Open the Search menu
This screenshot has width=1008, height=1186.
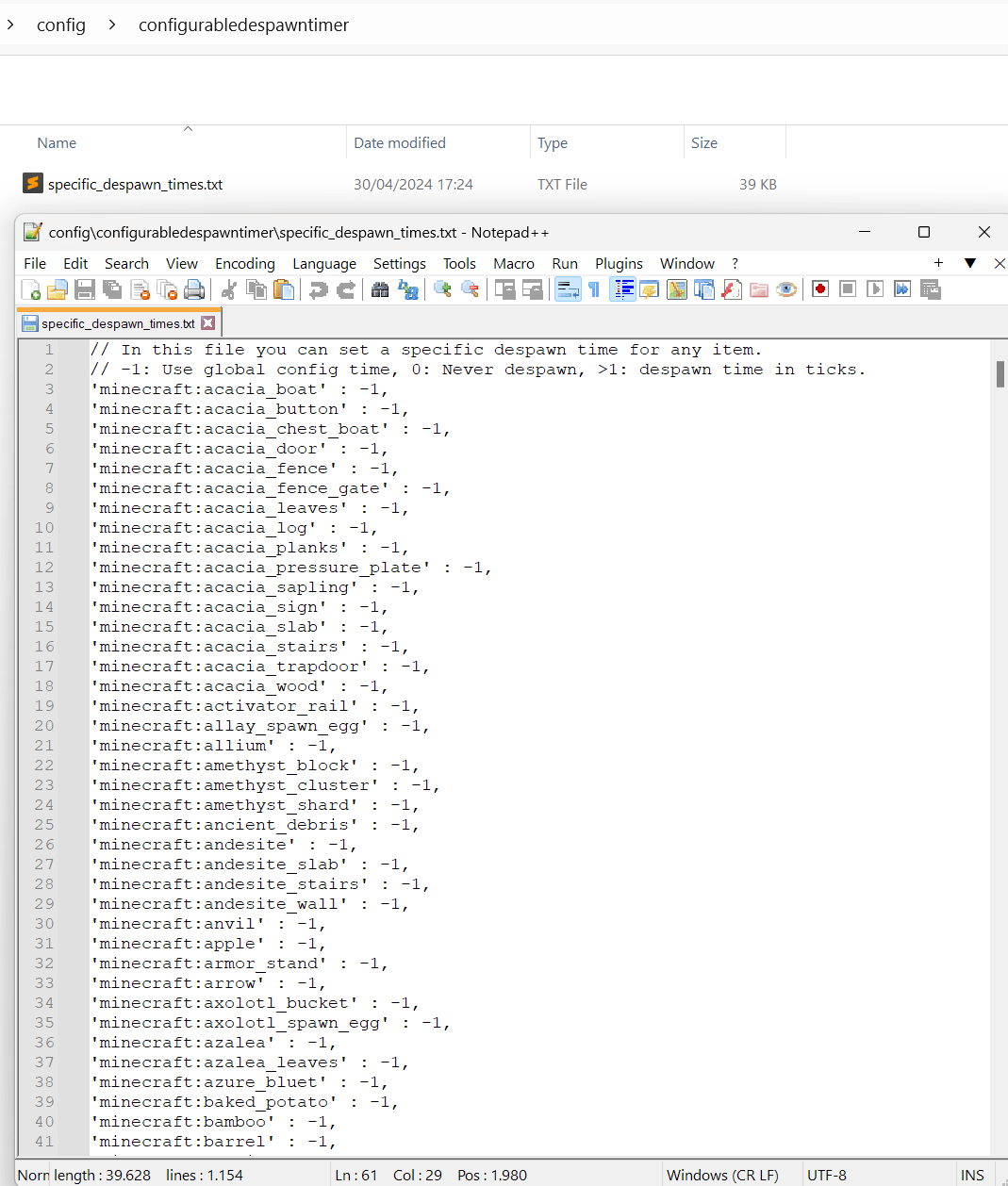click(x=126, y=264)
